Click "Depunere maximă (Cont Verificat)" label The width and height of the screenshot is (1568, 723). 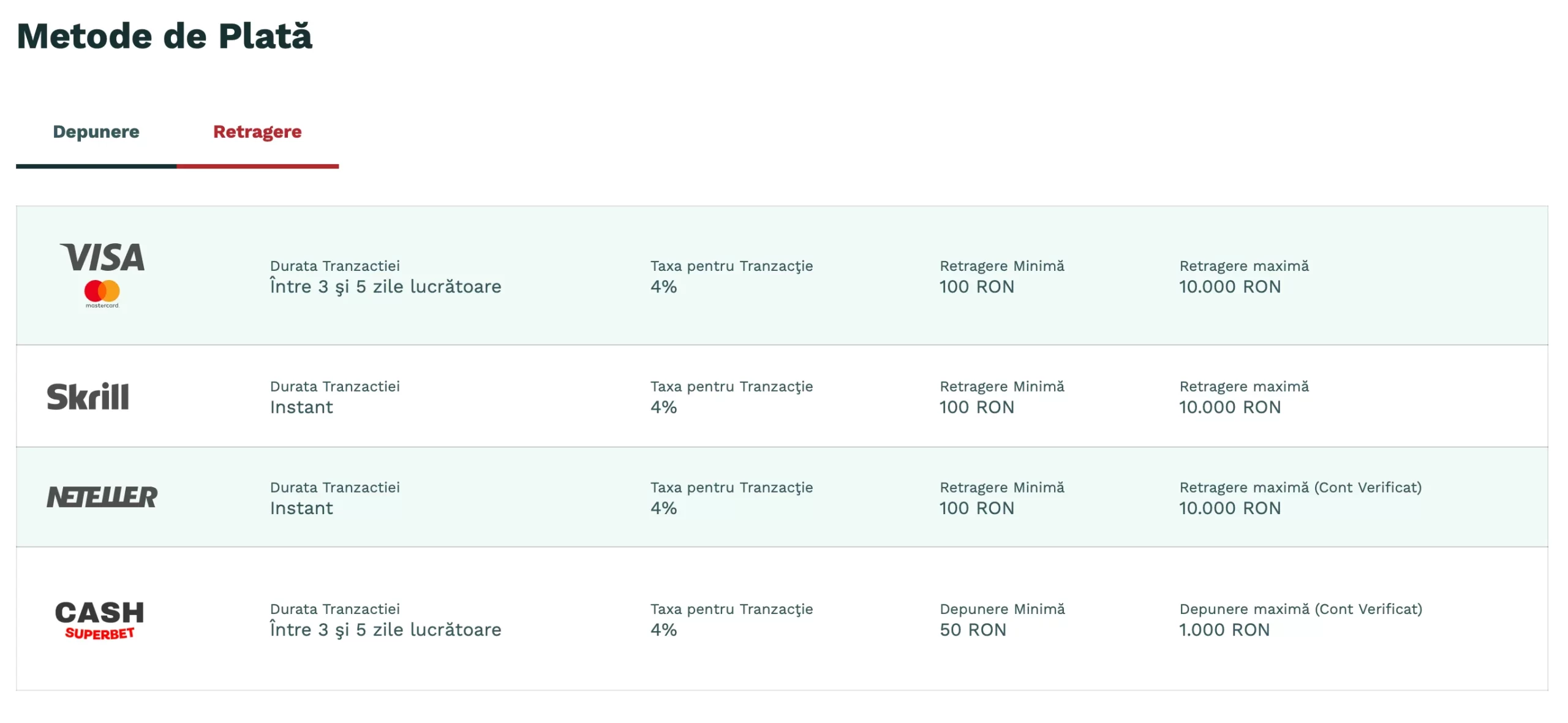(1300, 610)
